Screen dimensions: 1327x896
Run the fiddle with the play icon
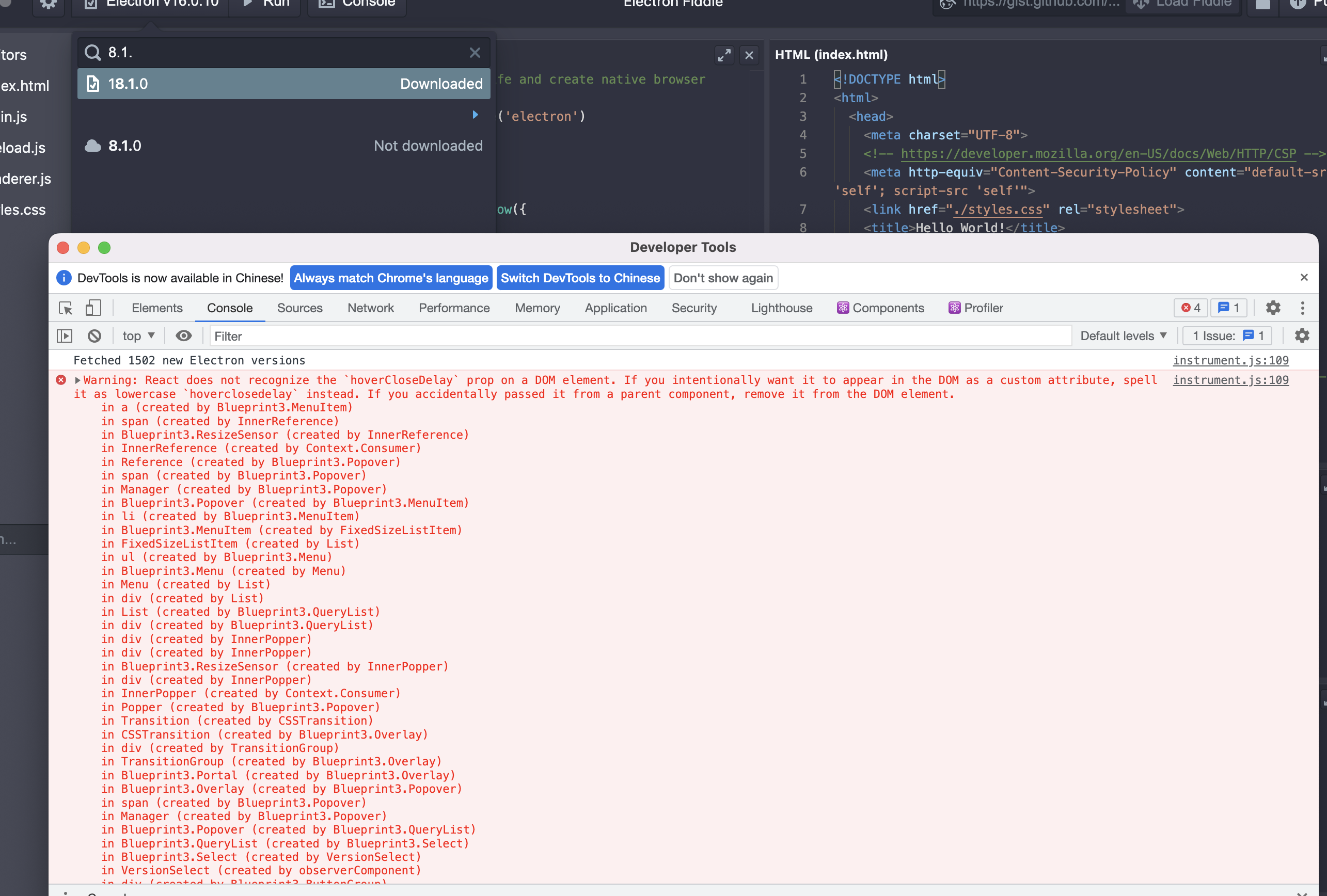tap(247, 3)
